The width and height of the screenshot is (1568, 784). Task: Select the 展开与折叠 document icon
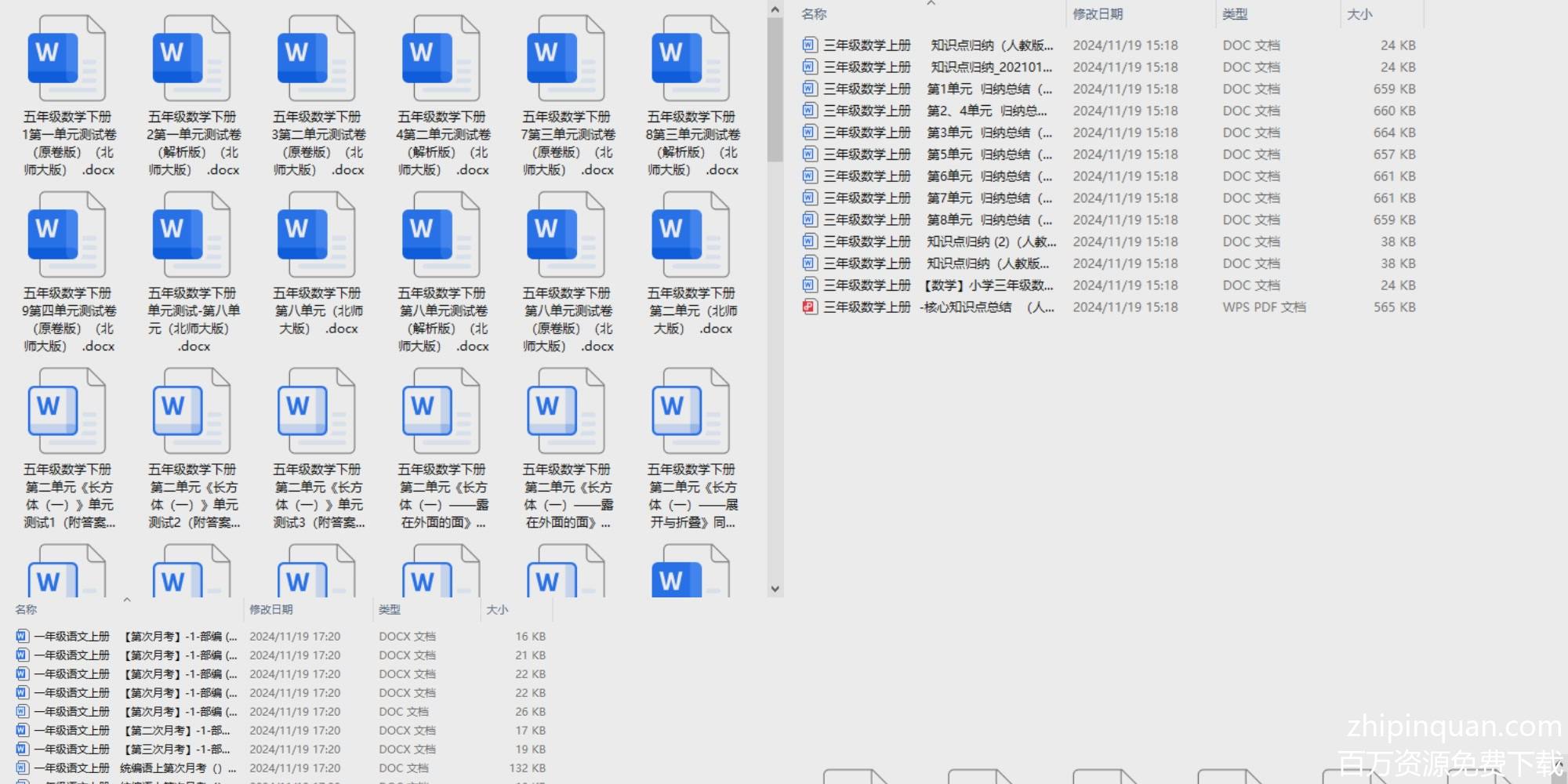[691, 412]
